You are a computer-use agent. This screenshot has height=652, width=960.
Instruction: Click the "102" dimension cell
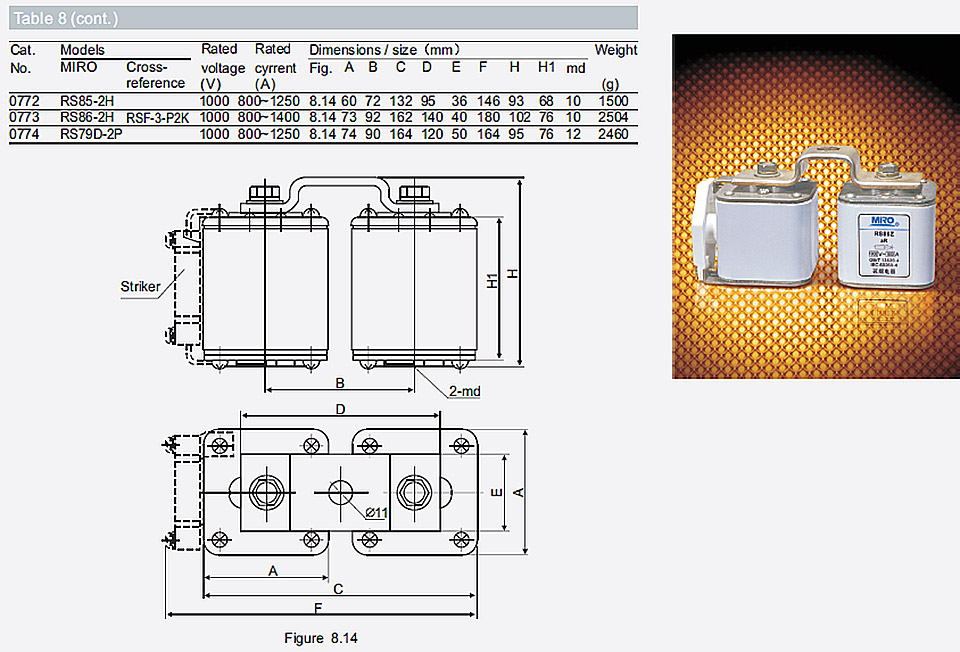pos(520,118)
